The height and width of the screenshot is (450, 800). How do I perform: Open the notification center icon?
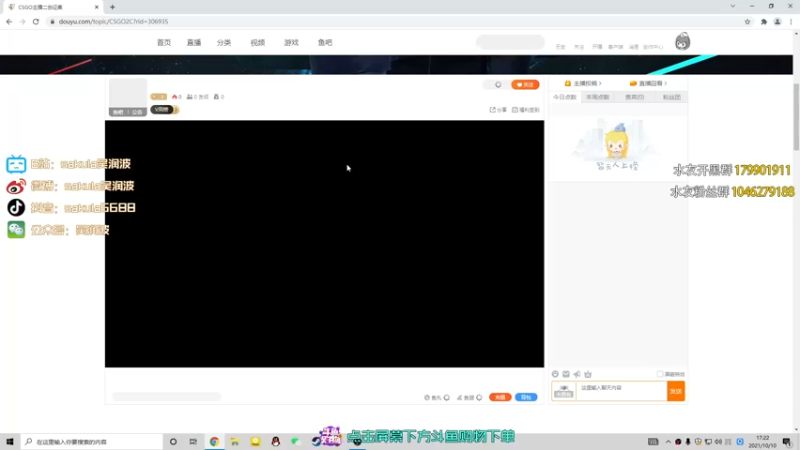[x=787, y=441]
